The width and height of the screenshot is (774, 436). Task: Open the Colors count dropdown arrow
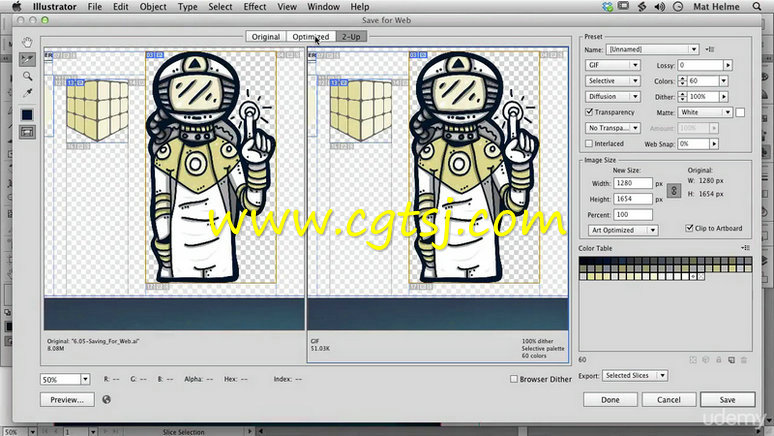[x=724, y=81]
